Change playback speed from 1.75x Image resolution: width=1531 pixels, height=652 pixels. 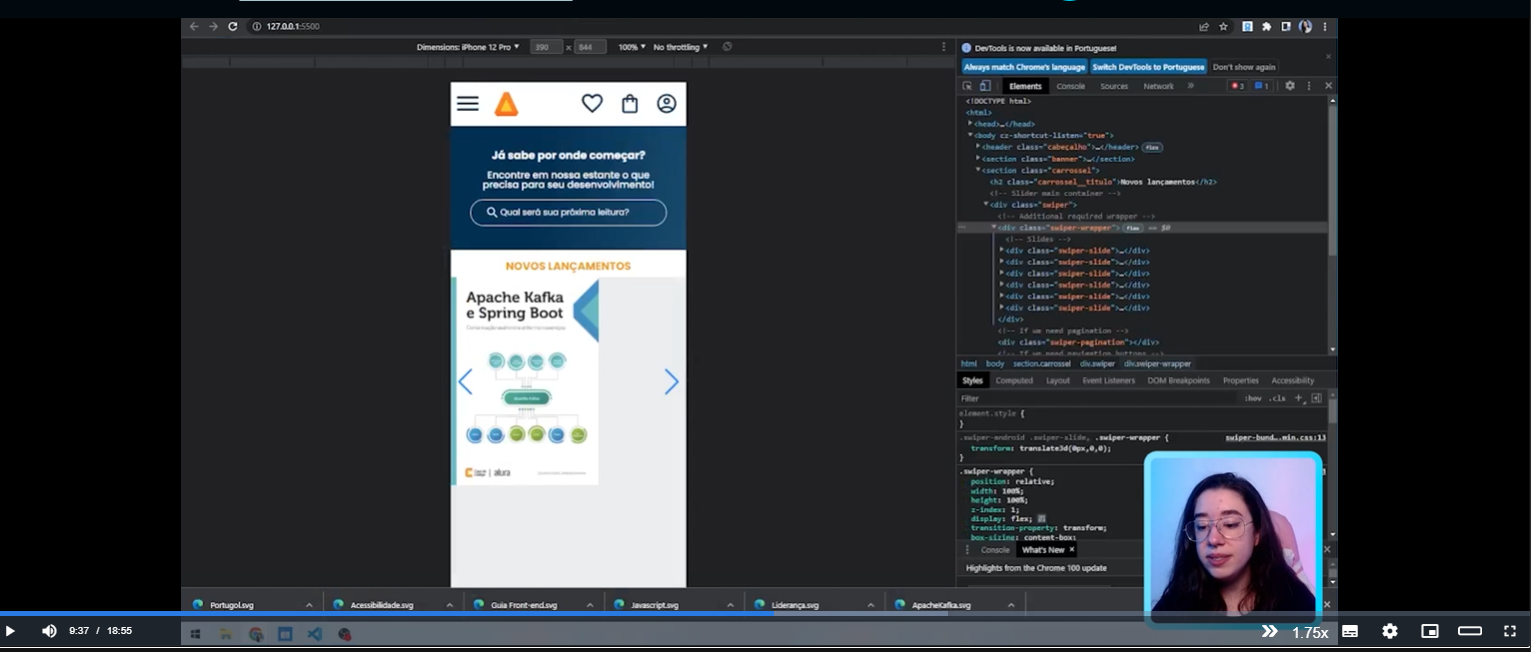click(1310, 632)
